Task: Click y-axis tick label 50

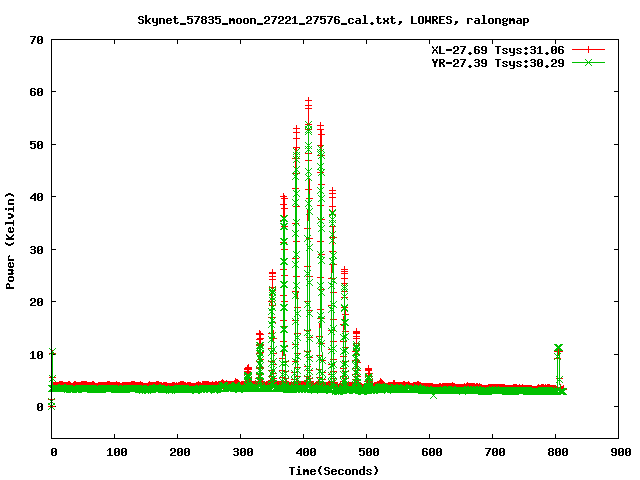Action: coord(36,145)
